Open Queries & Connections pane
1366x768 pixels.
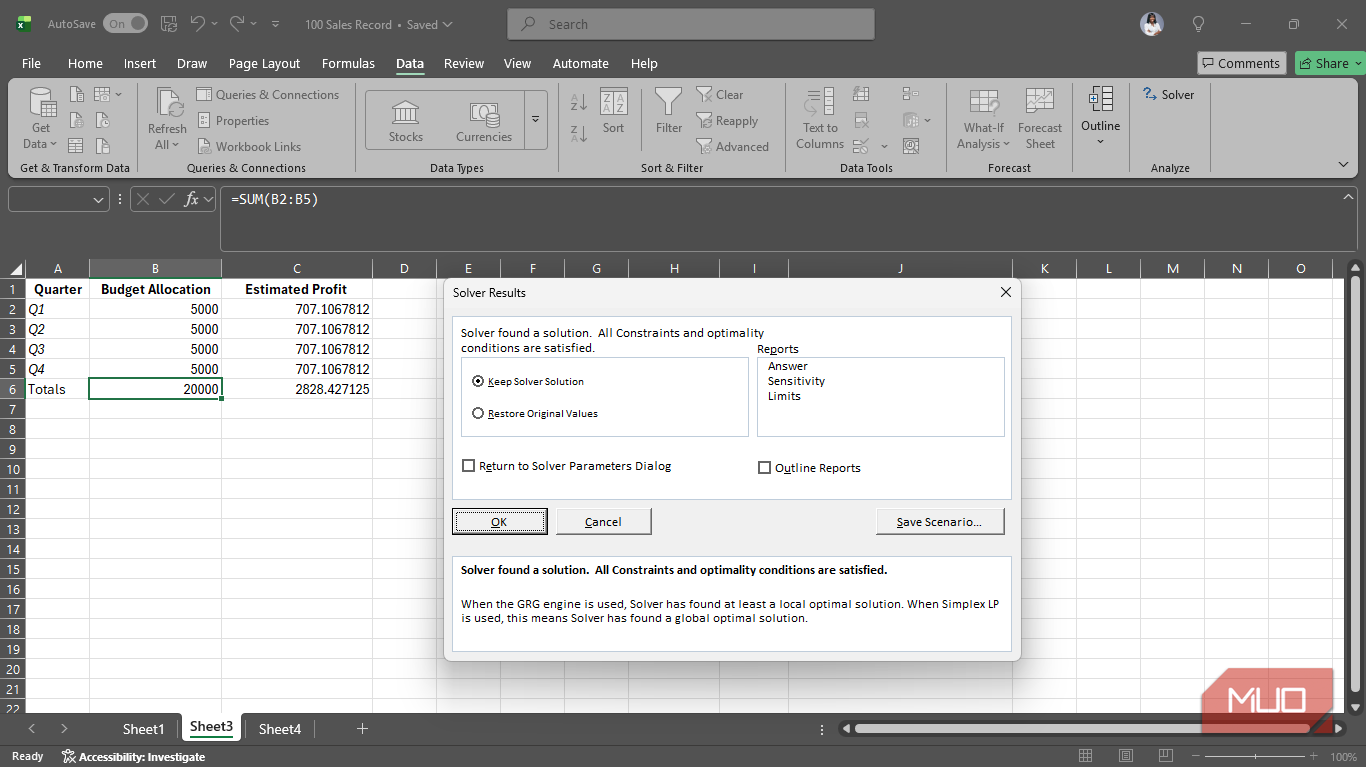pos(268,95)
